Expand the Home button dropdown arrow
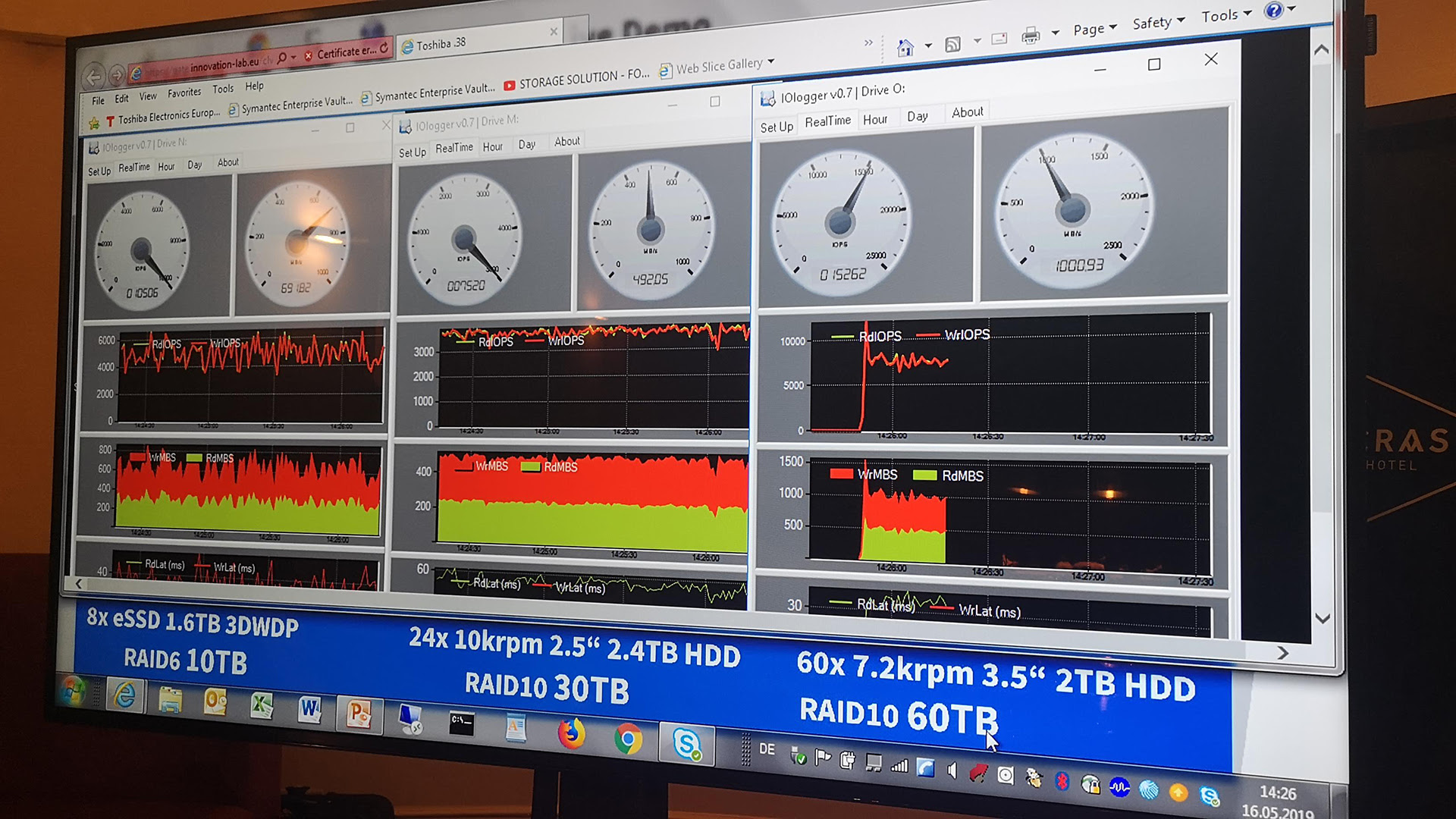Image resolution: width=1456 pixels, height=819 pixels. pos(928,46)
